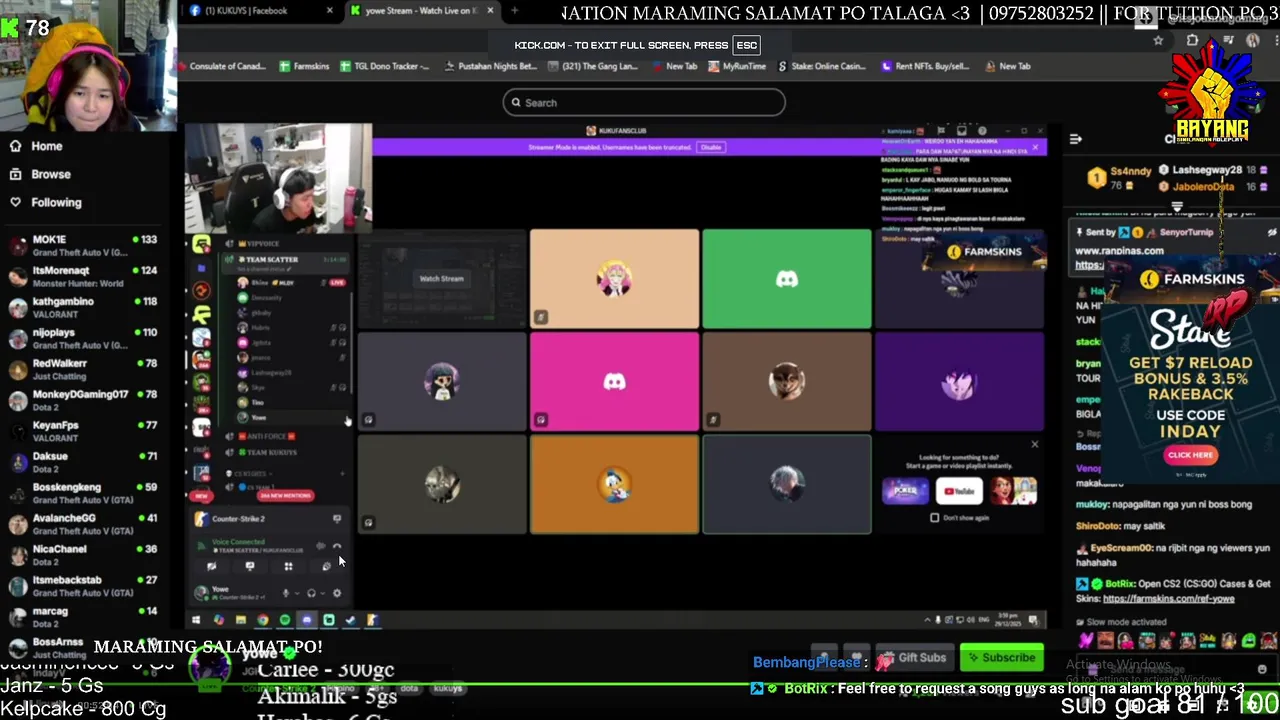Viewport: 1280px width, 720px height.
Task: Select the pink Discord logo tile
Action: pos(615,381)
